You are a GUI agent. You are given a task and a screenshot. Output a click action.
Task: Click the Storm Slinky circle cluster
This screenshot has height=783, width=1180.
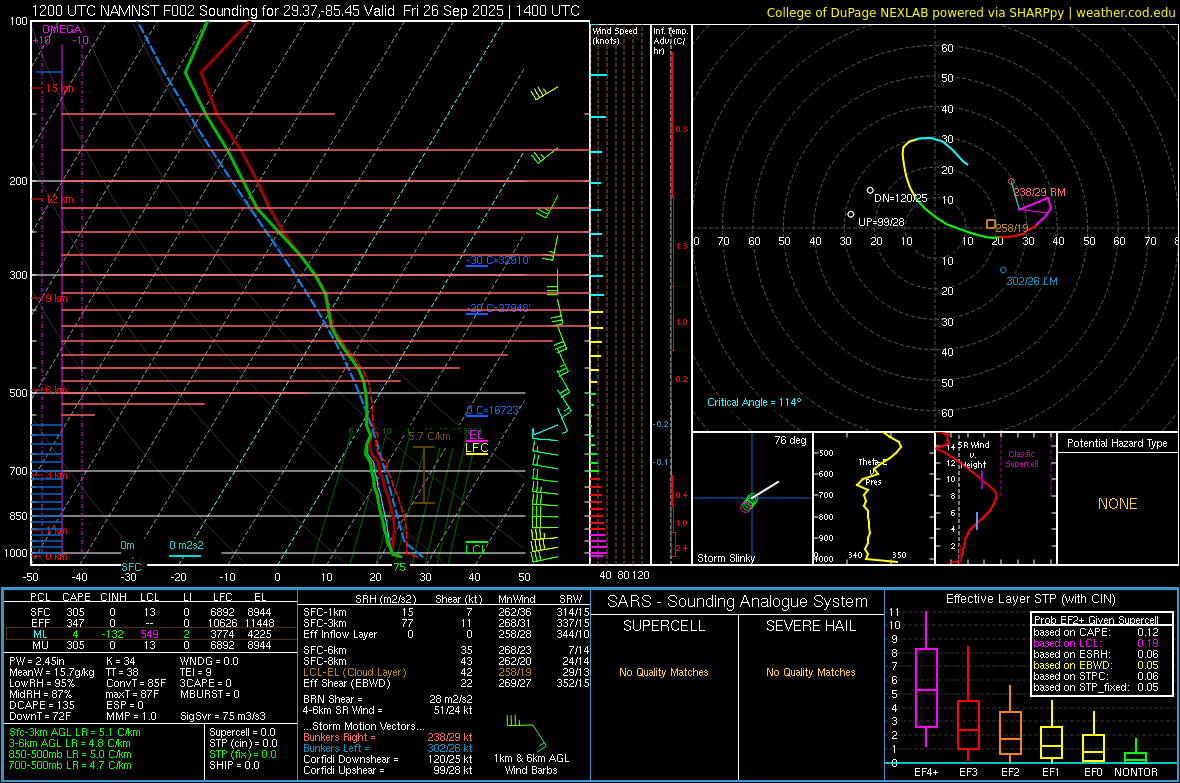pyautogui.click(x=749, y=503)
